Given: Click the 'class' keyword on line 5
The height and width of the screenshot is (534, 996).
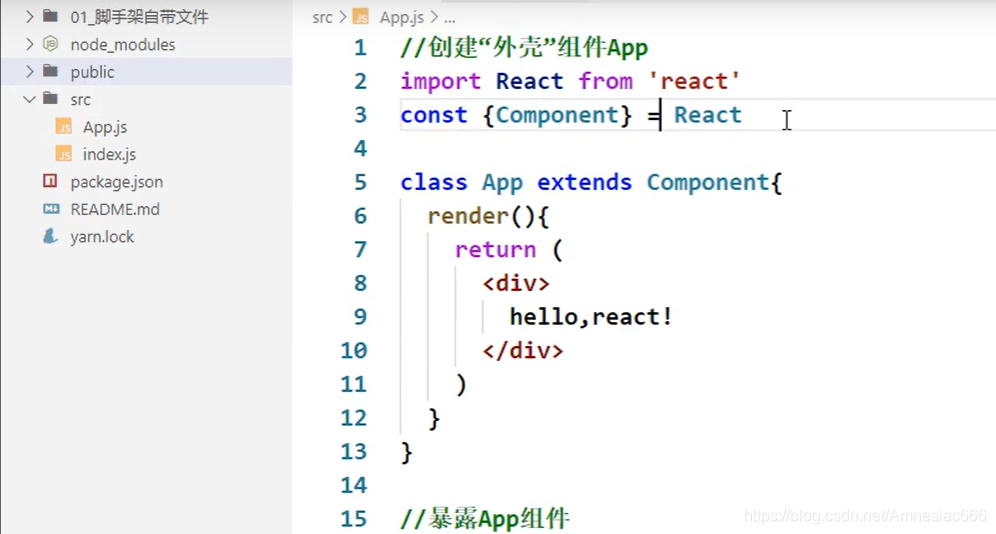Looking at the screenshot, I should point(434,182).
